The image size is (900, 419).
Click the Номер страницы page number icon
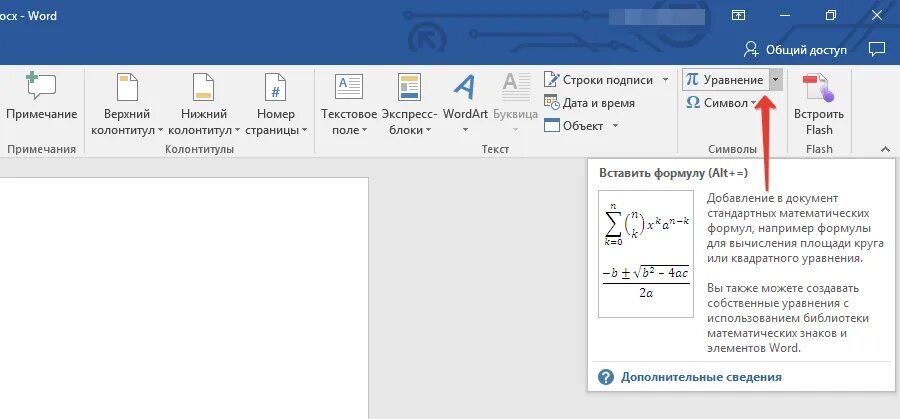pyautogui.click(x=276, y=87)
